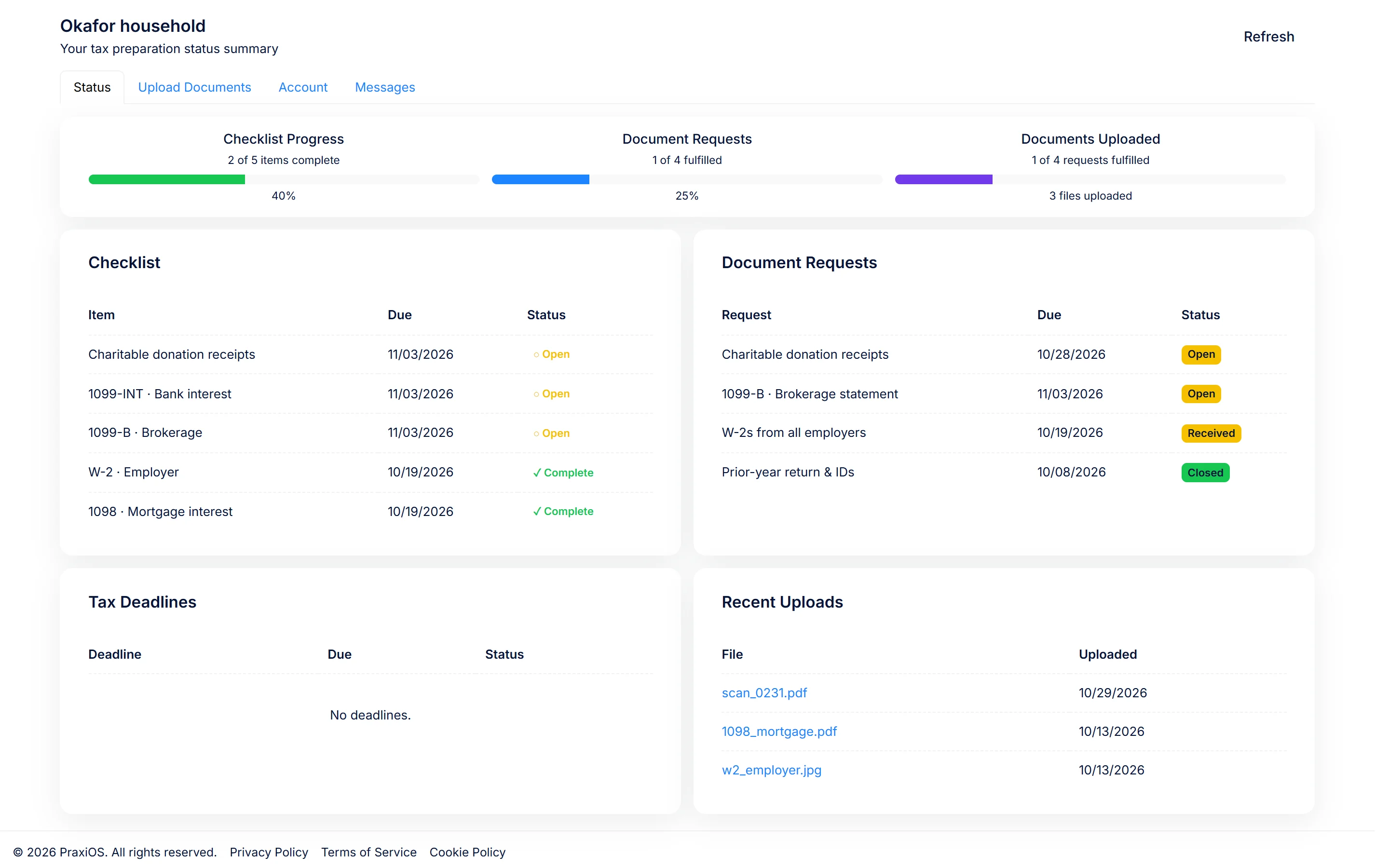
Task: Open the Cookie Policy link
Action: tap(467, 852)
